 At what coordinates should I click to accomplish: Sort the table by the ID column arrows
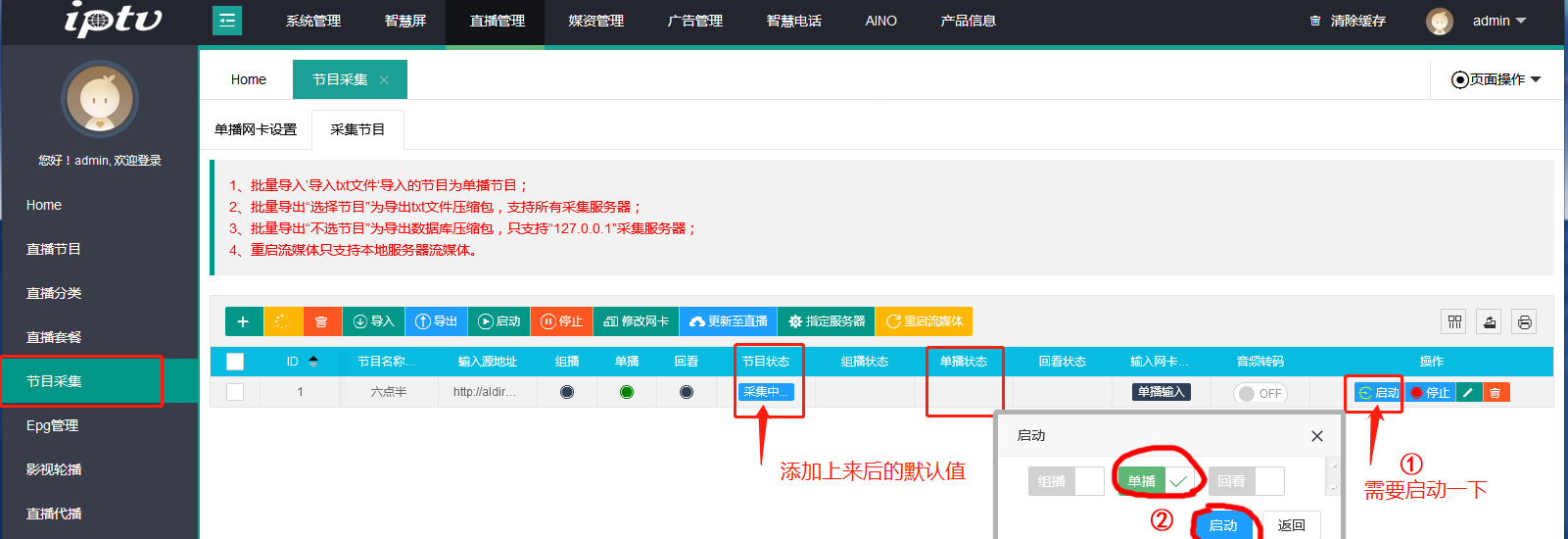tap(313, 361)
